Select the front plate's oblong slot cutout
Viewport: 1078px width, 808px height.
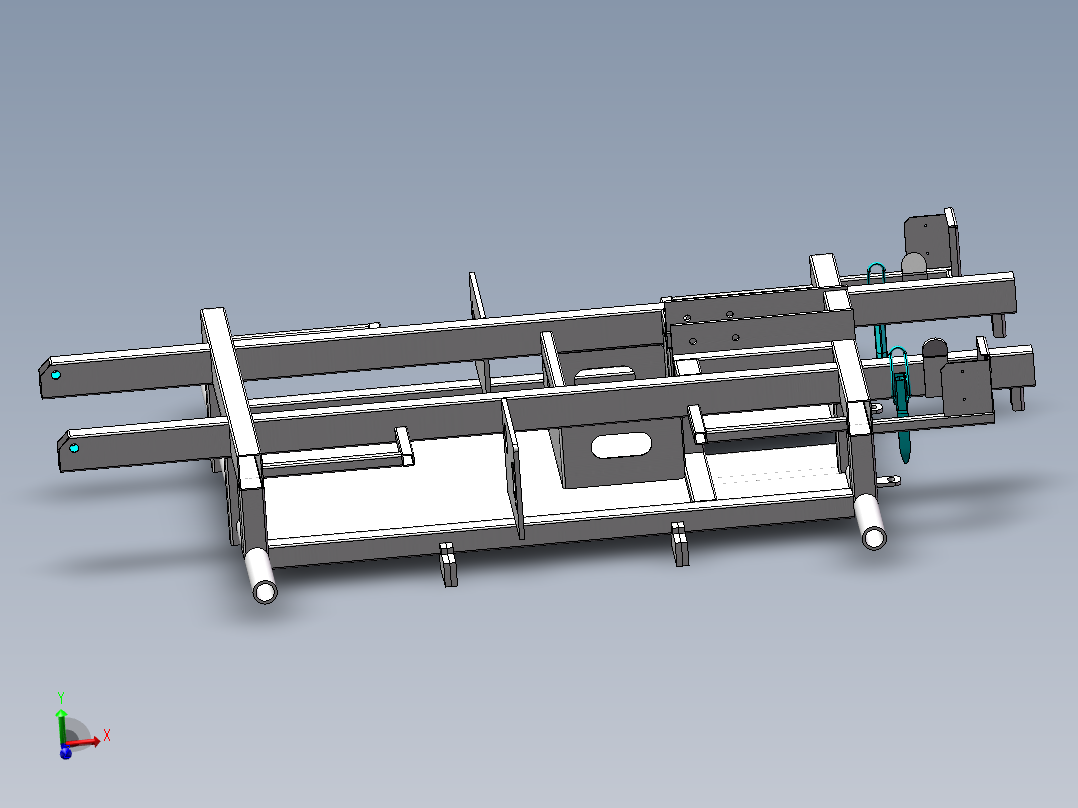[x=622, y=446]
